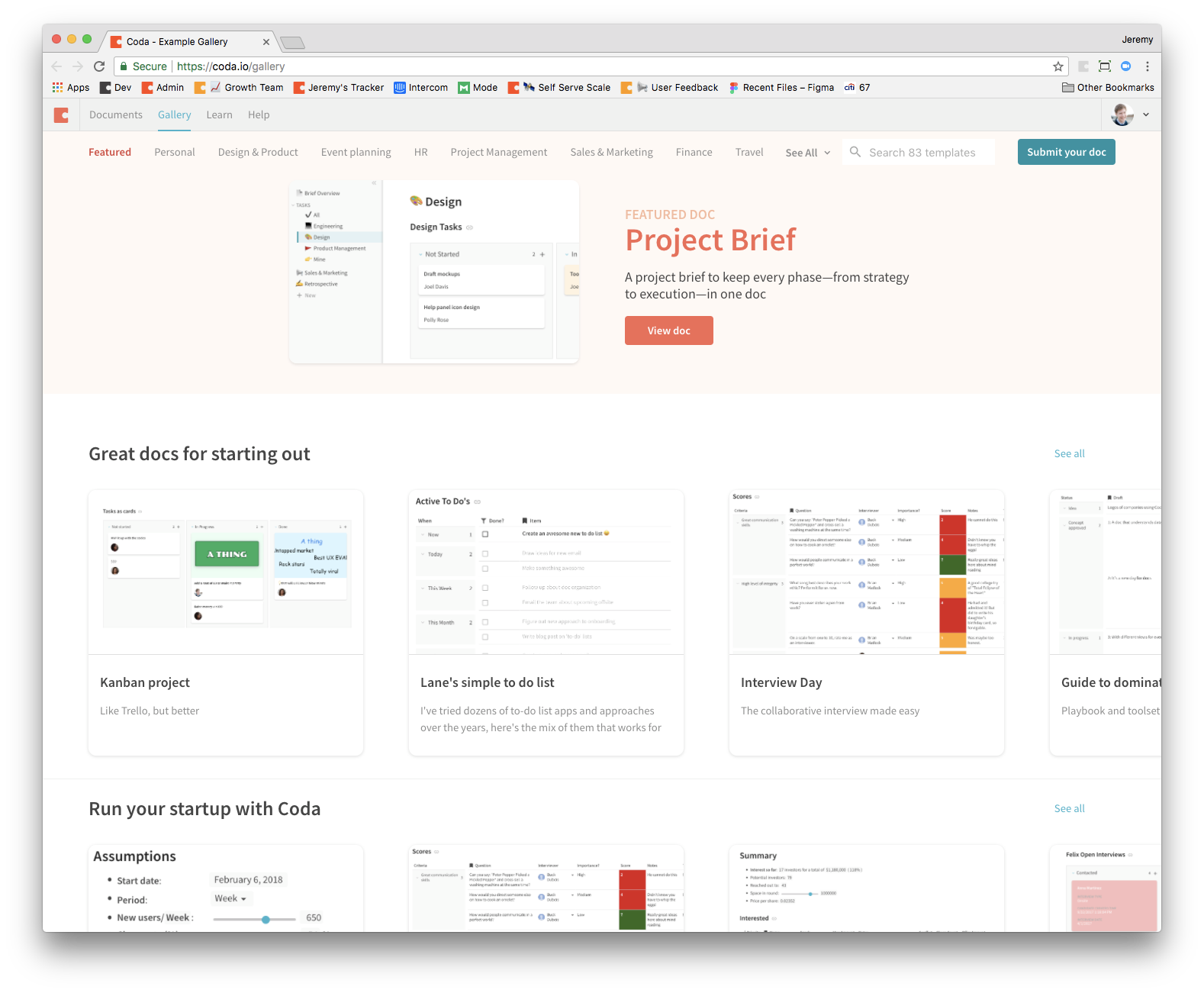The image size is (1204, 993).
Task: Select the Featured category
Action: (x=110, y=153)
